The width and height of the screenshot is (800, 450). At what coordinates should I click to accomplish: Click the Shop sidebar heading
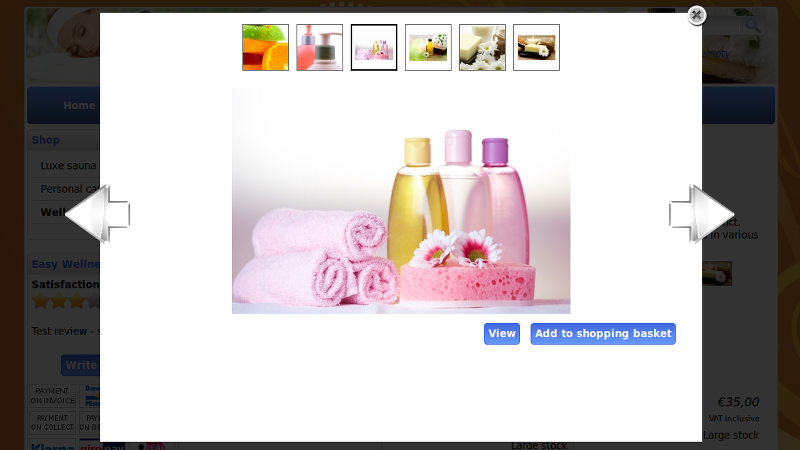click(46, 141)
